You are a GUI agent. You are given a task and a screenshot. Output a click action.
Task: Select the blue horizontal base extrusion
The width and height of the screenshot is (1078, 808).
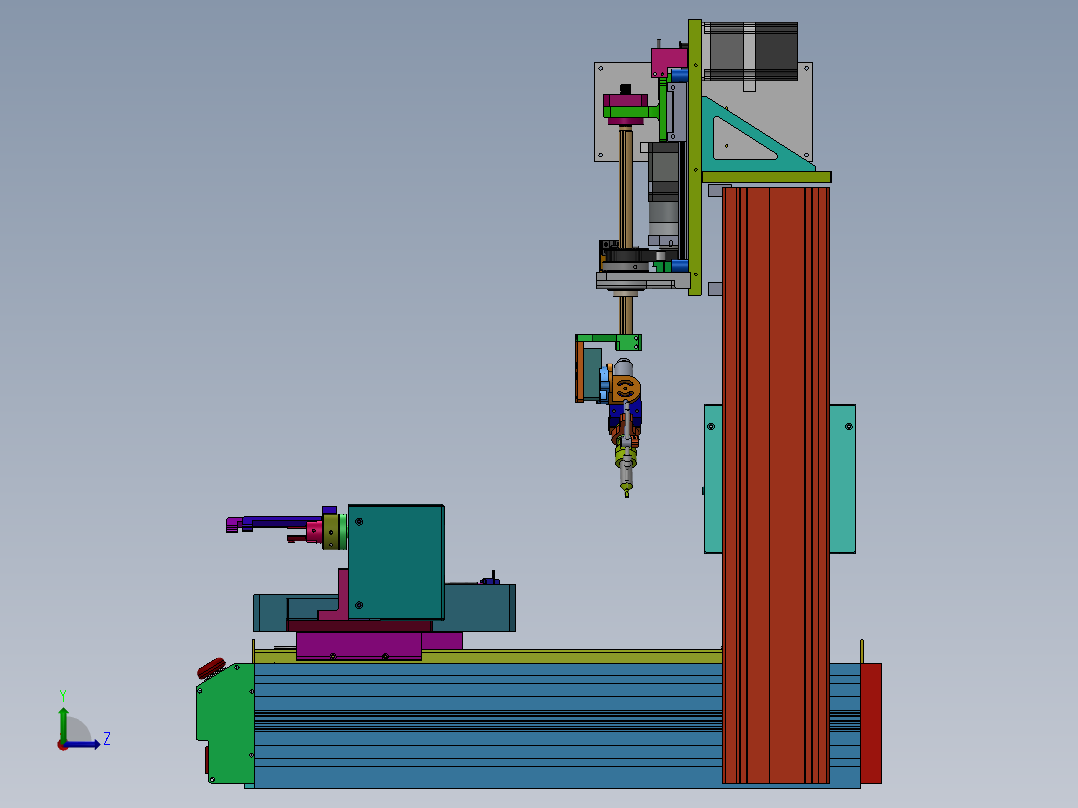tap(487, 725)
